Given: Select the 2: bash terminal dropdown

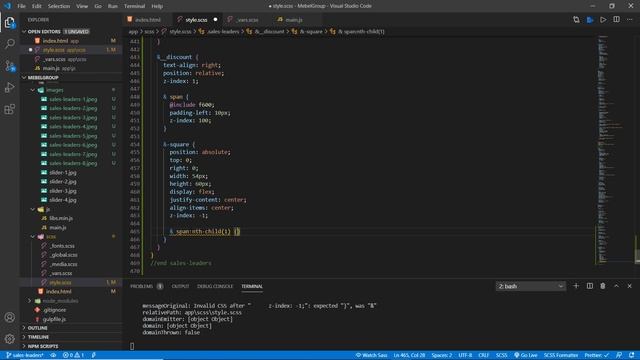Looking at the screenshot, I should pyautogui.click(x=530, y=286).
